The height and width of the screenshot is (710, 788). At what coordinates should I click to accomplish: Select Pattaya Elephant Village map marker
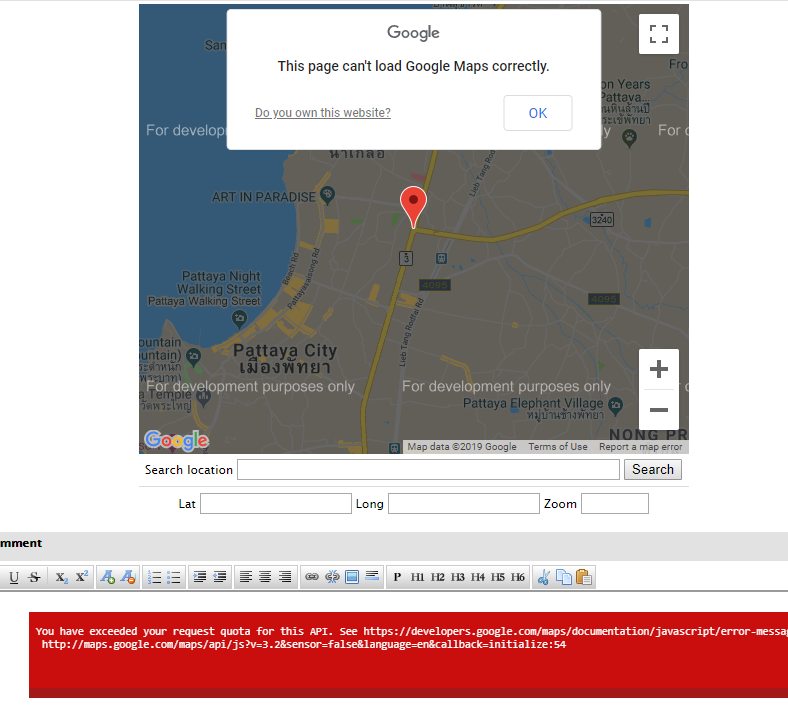(615, 405)
